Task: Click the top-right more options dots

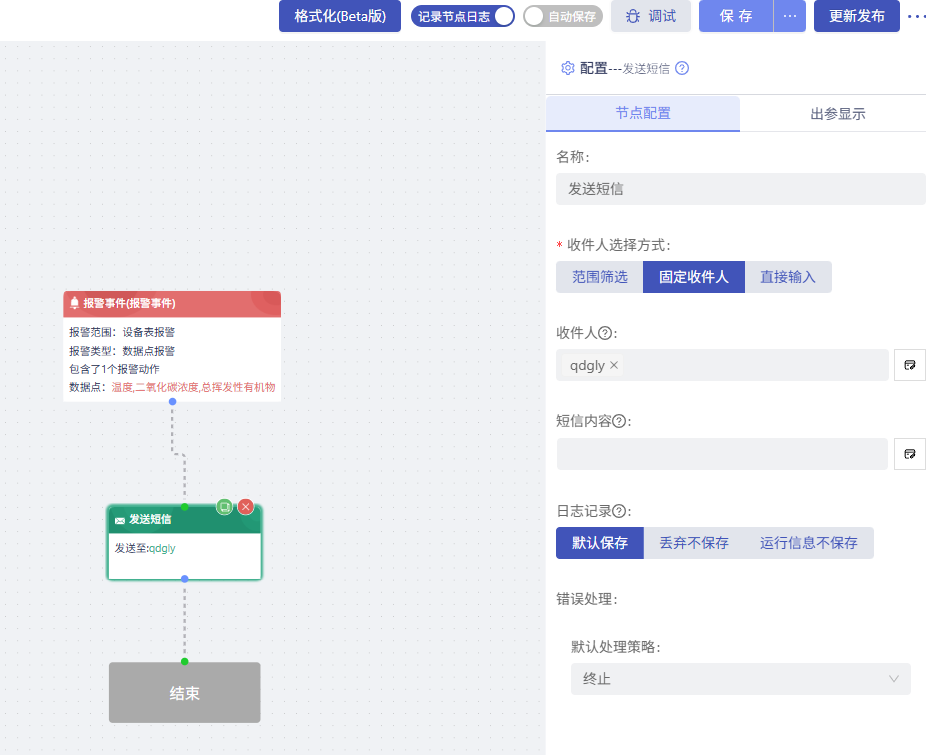Action: [x=915, y=16]
